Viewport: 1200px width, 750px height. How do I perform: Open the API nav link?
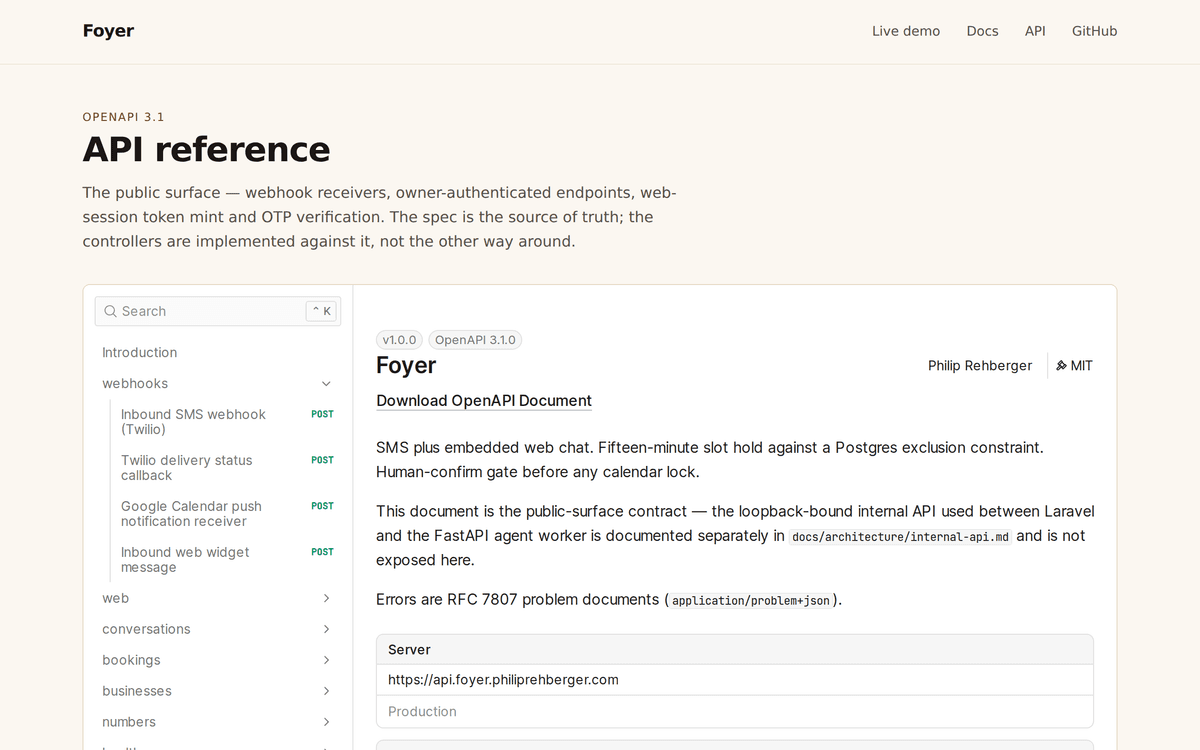[x=1035, y=31]
